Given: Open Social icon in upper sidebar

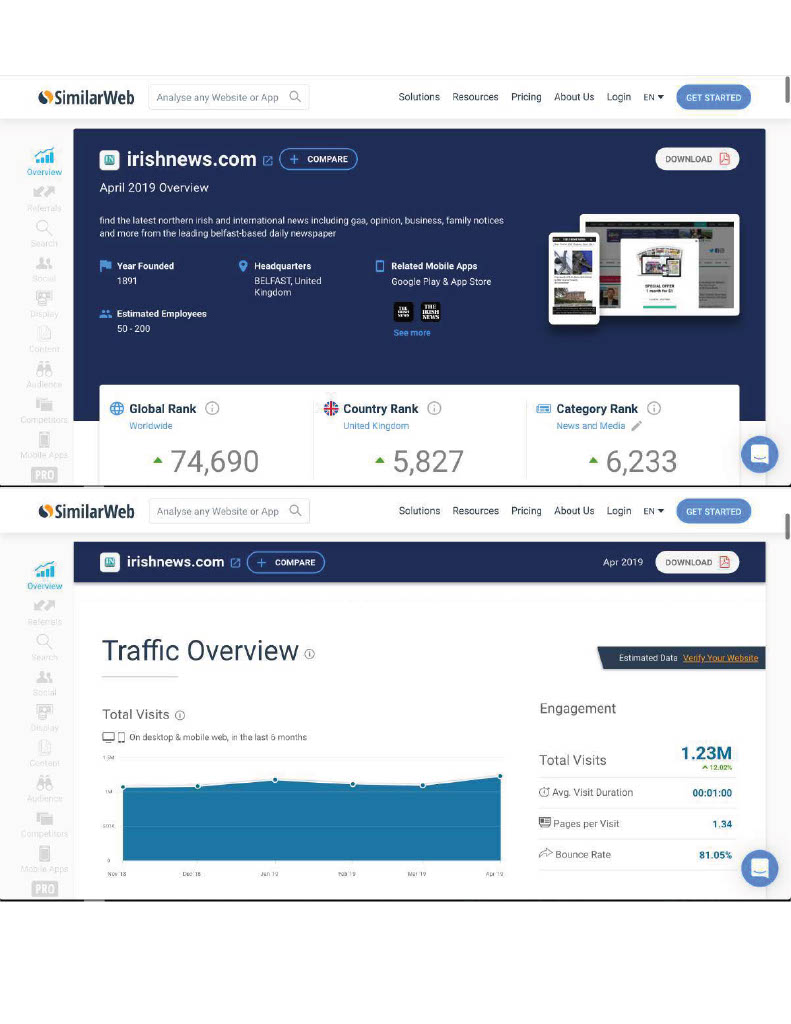Looking at the screenshot, I should tap(44, 263).
